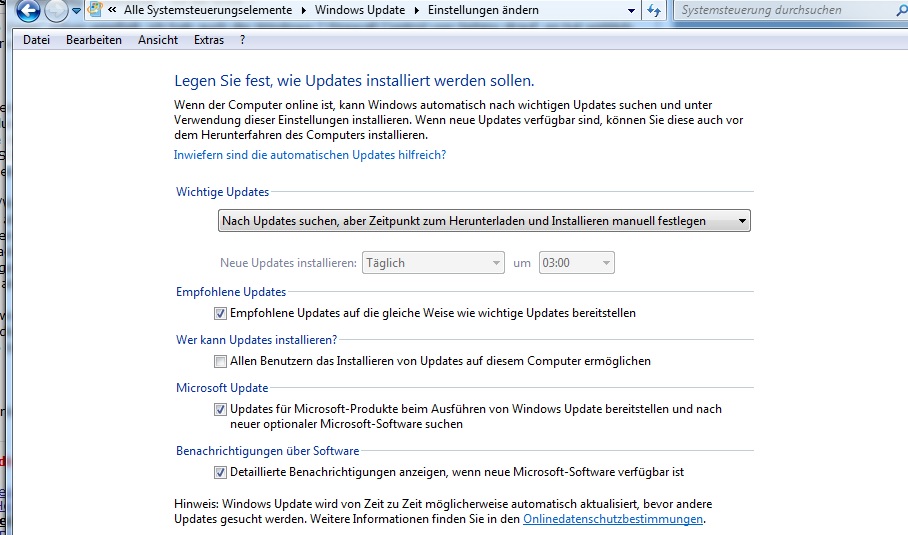
Task: Toggle Empfohlene Updates checkbox
Action: click(220, 313)
